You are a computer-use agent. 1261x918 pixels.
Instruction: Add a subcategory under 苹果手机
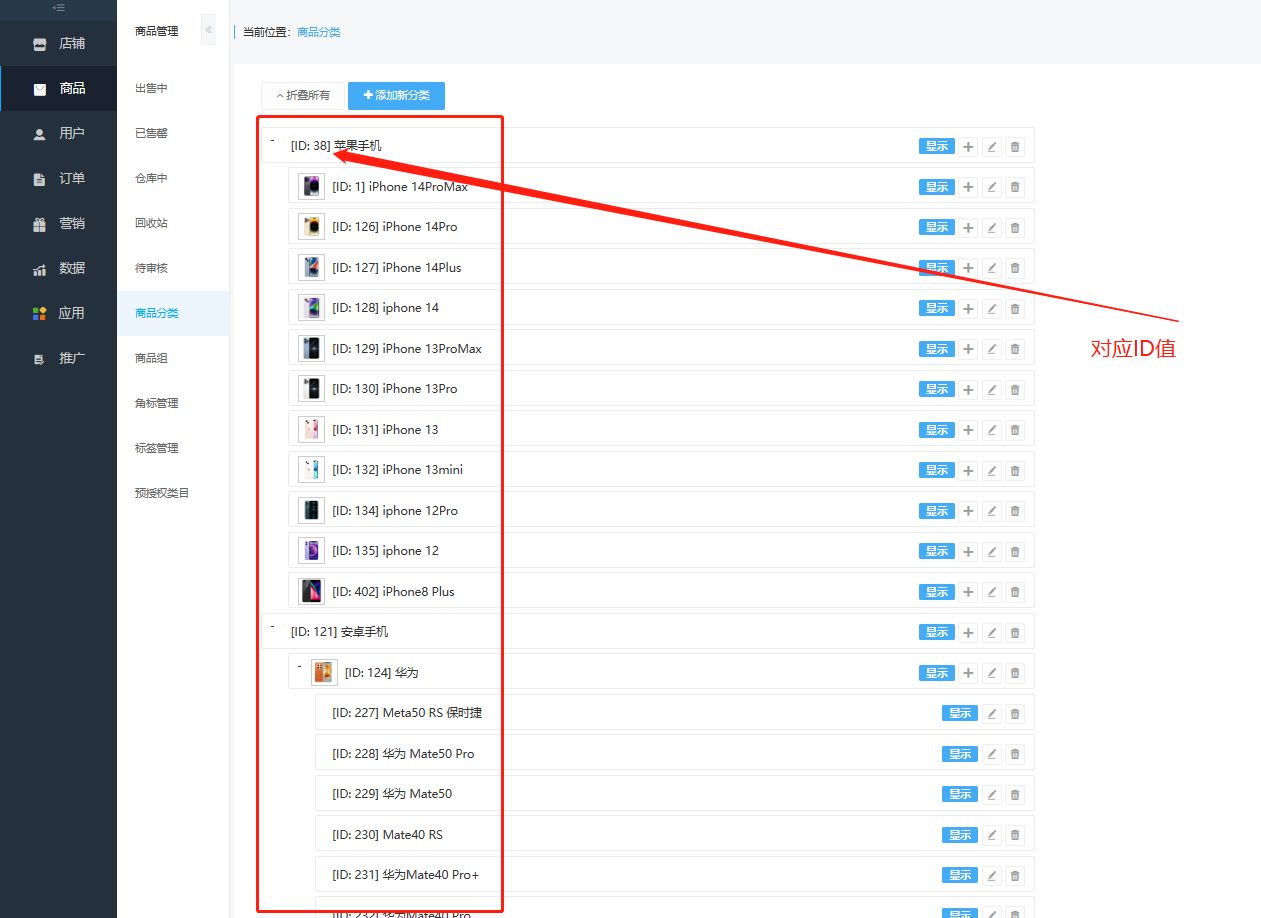(x=967, y=147)
